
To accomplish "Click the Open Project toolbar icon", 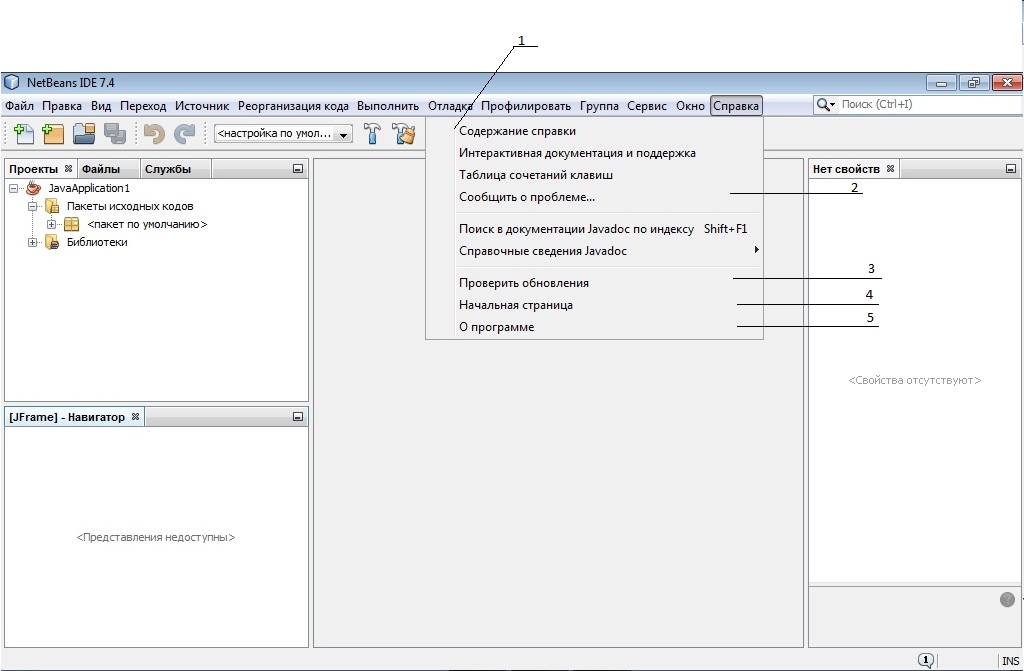I will pyautogui.click(x=84, y=133).
